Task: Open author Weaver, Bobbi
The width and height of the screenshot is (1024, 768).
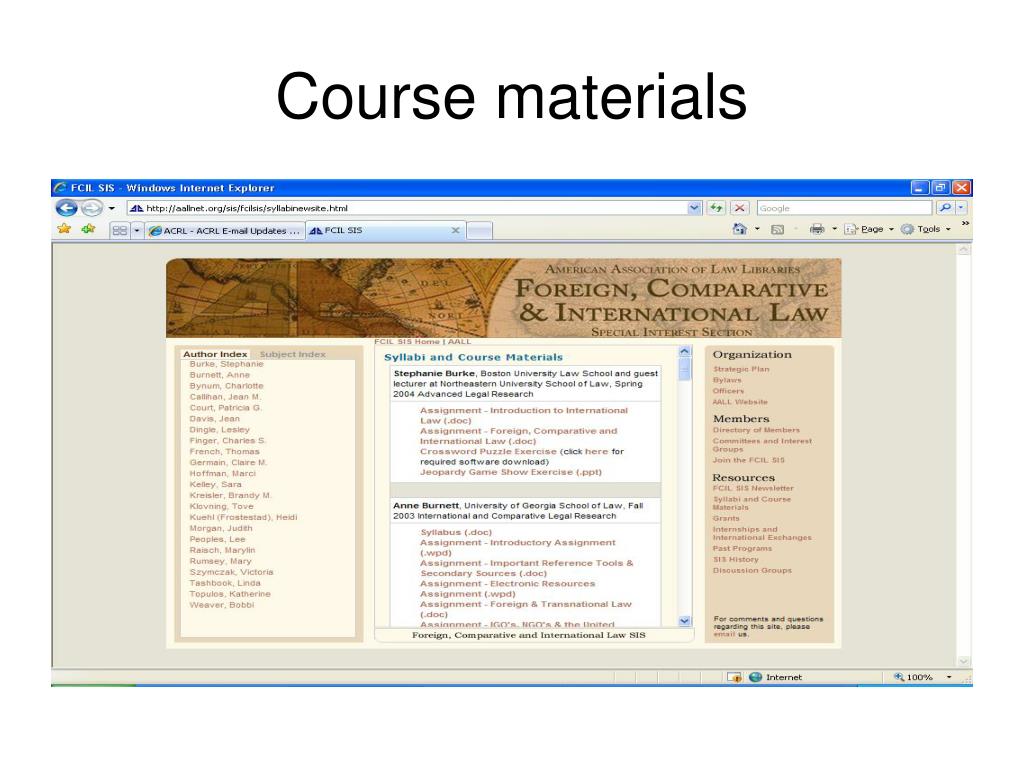Action: 221,605
